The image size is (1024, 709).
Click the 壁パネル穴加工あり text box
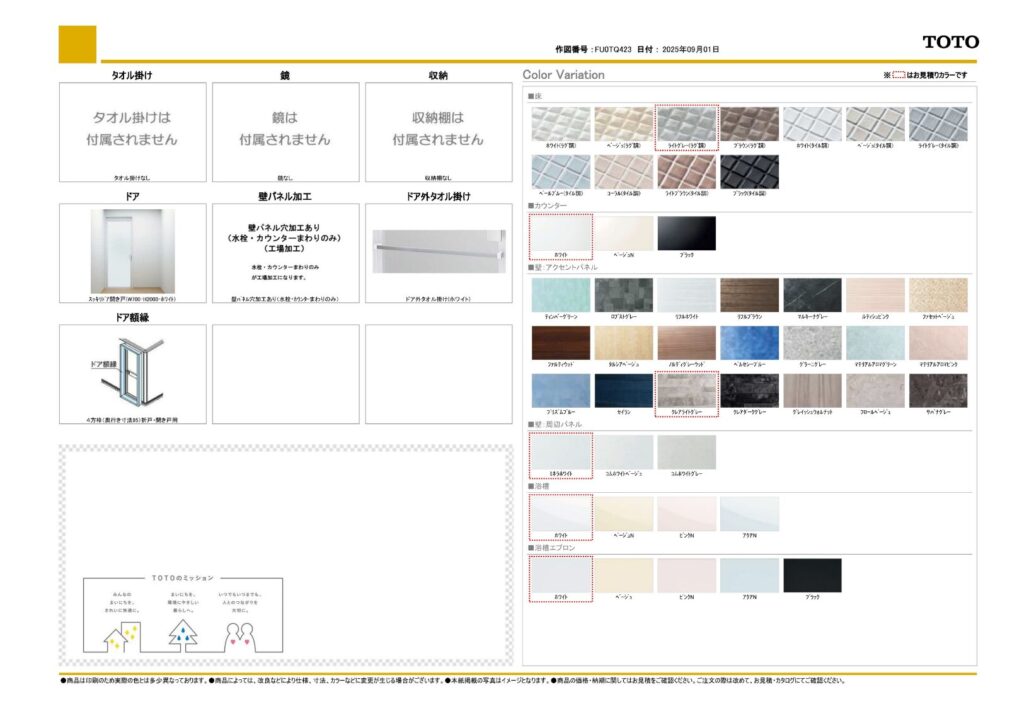[285, 250]
